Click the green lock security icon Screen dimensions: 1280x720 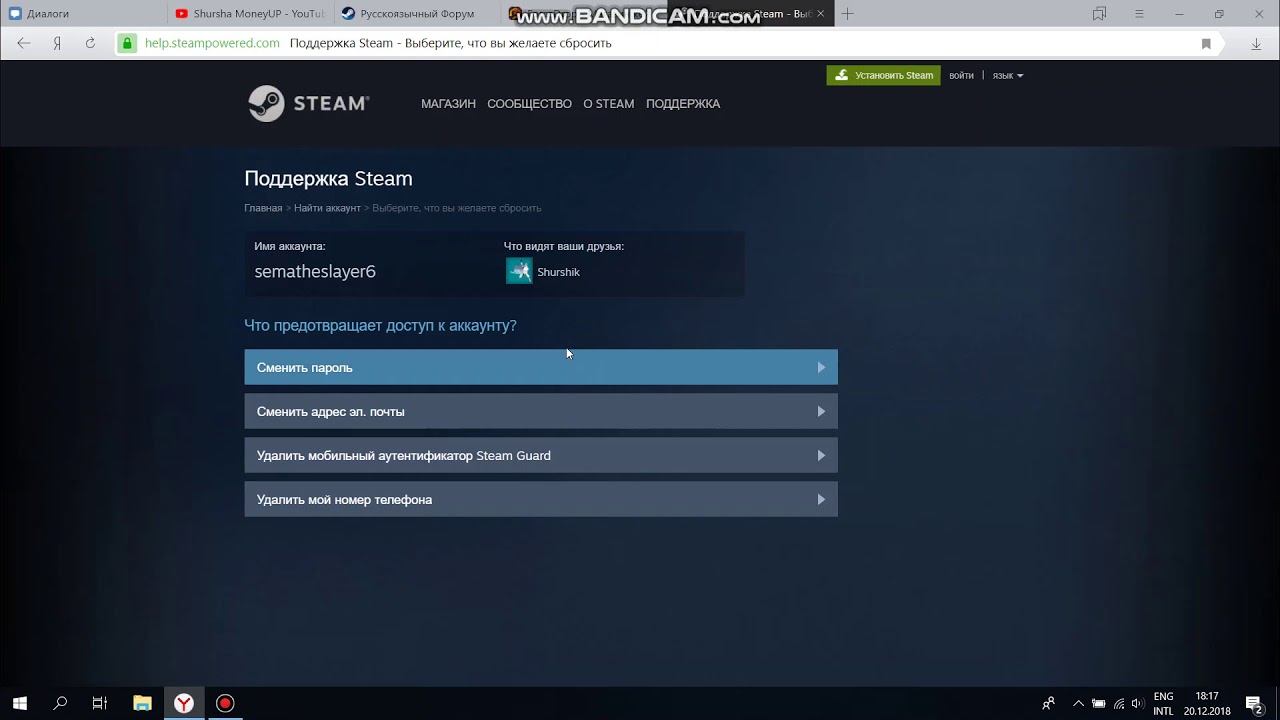tap(127, 43)
